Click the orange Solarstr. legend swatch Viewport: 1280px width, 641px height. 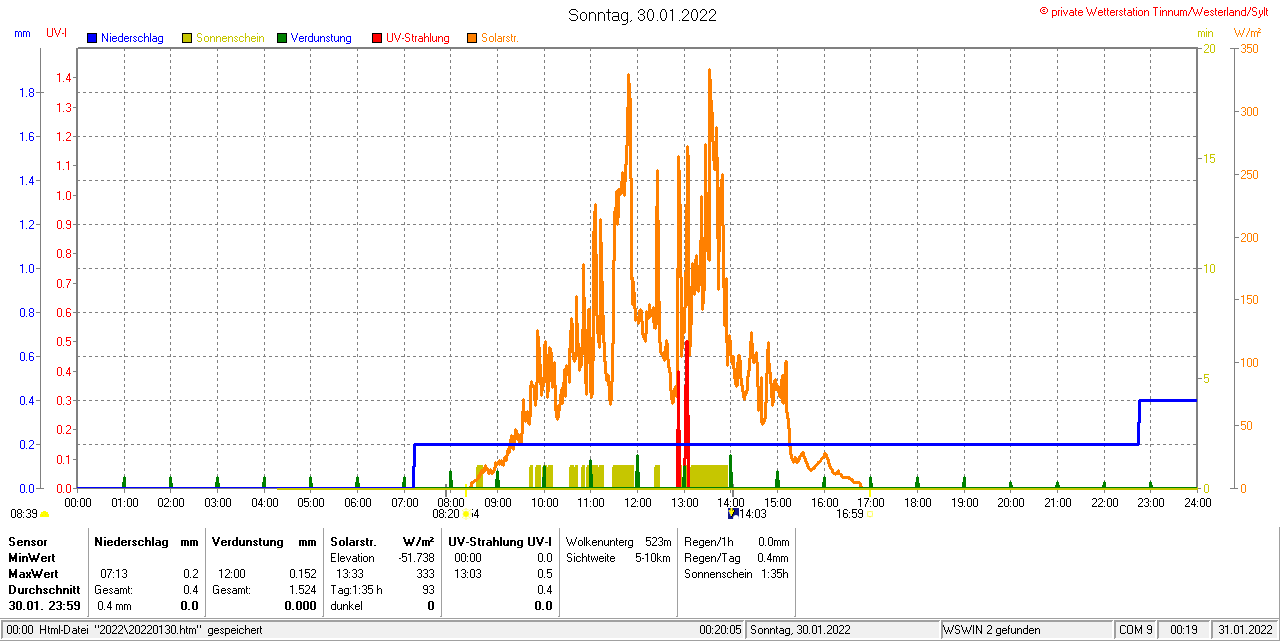[472, 38]
